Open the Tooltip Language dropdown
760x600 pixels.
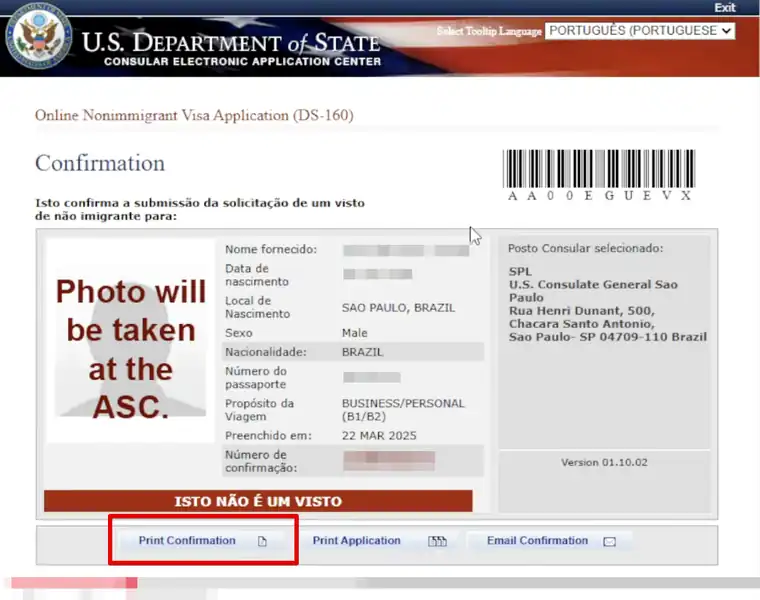[x=640, y=31]
